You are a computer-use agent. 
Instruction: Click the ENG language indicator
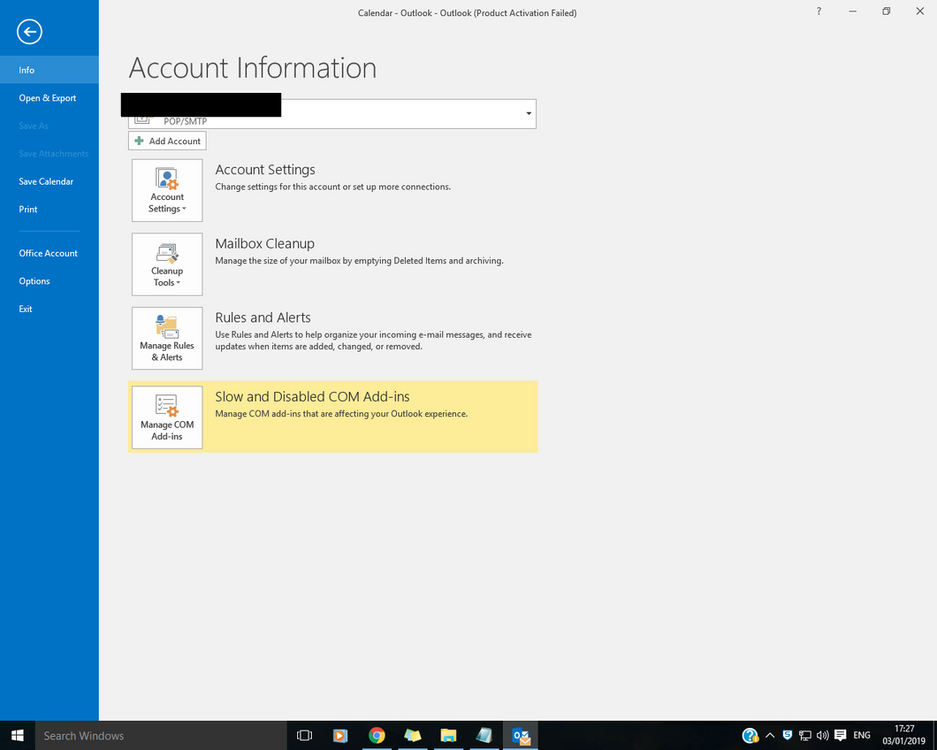point(862,735)
